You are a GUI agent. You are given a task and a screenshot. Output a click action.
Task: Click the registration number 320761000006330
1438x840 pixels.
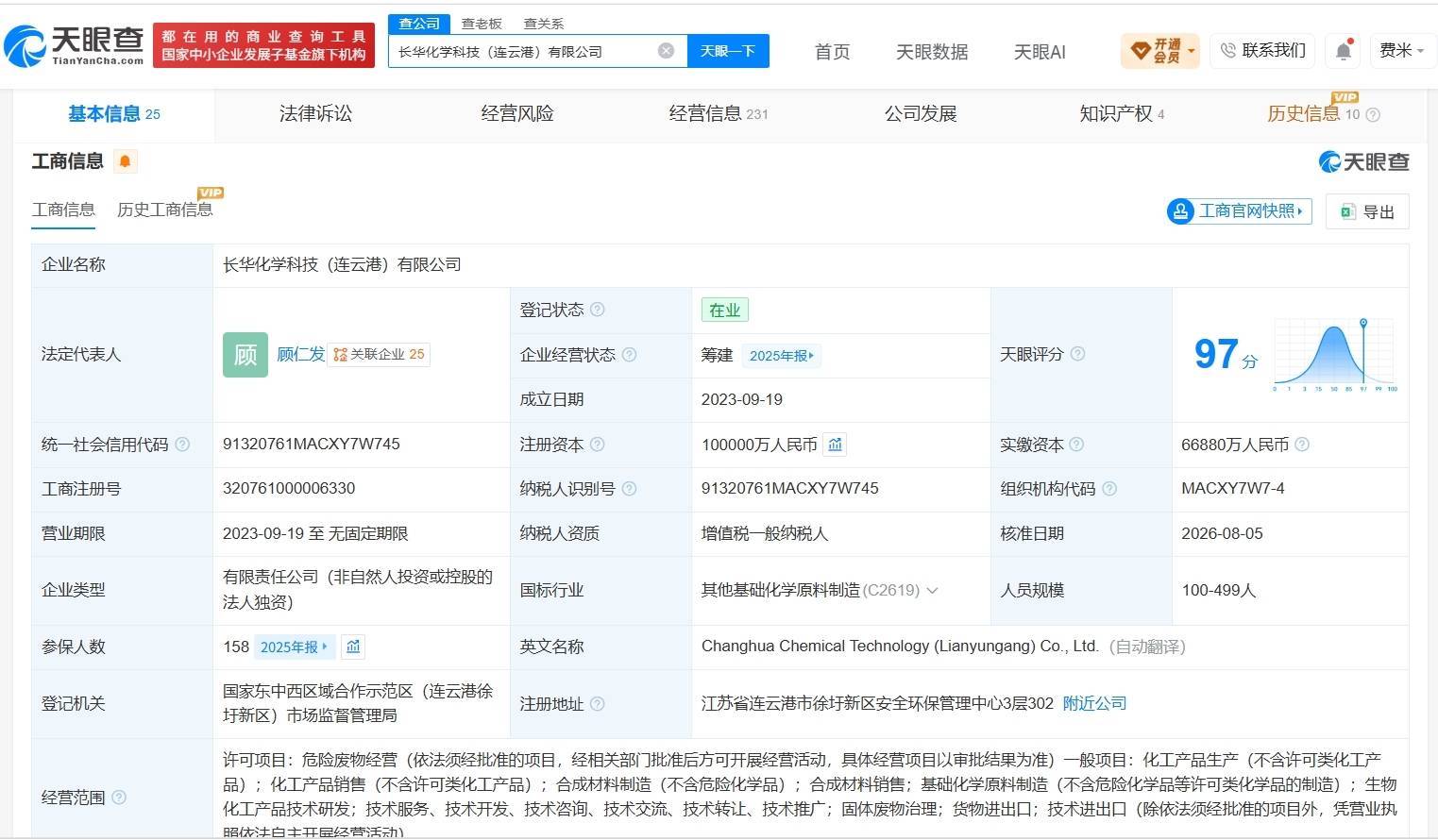pos(289,488)
